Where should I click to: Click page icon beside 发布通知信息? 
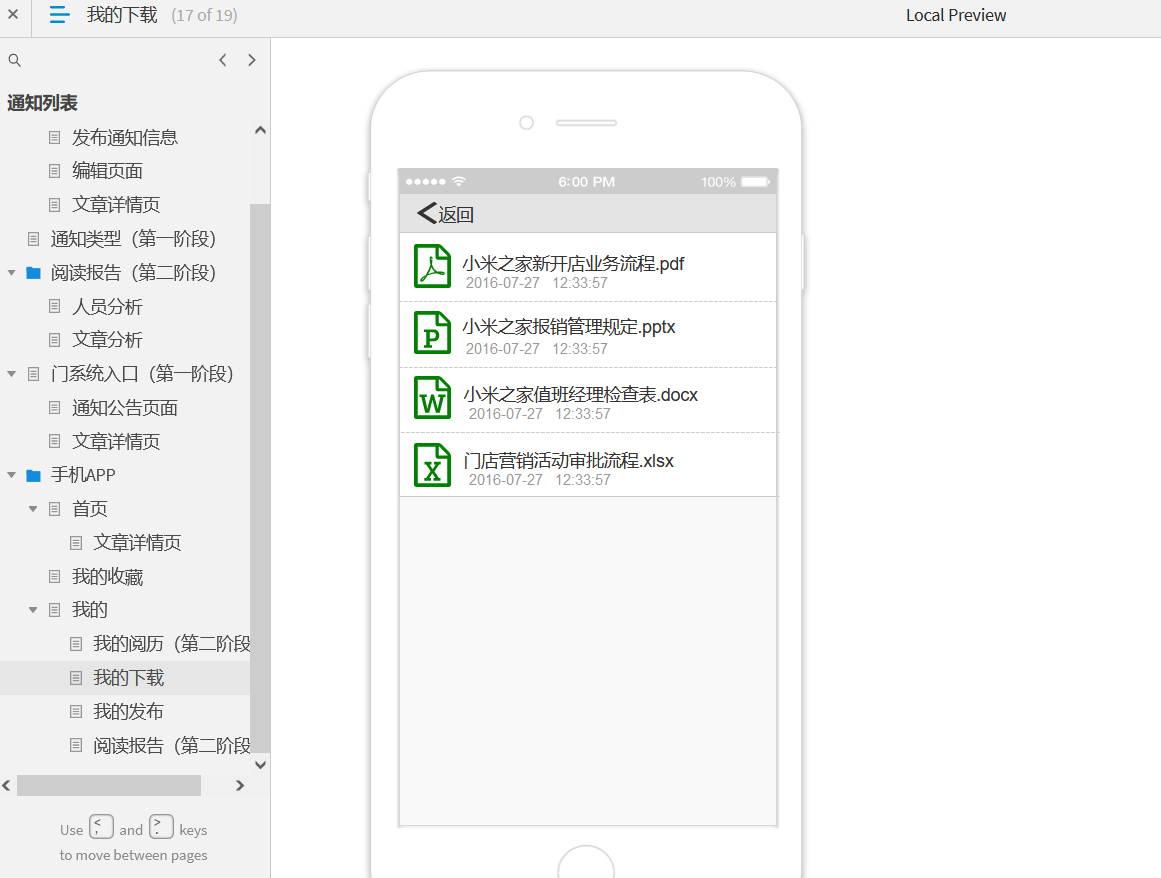click(54, 138)
